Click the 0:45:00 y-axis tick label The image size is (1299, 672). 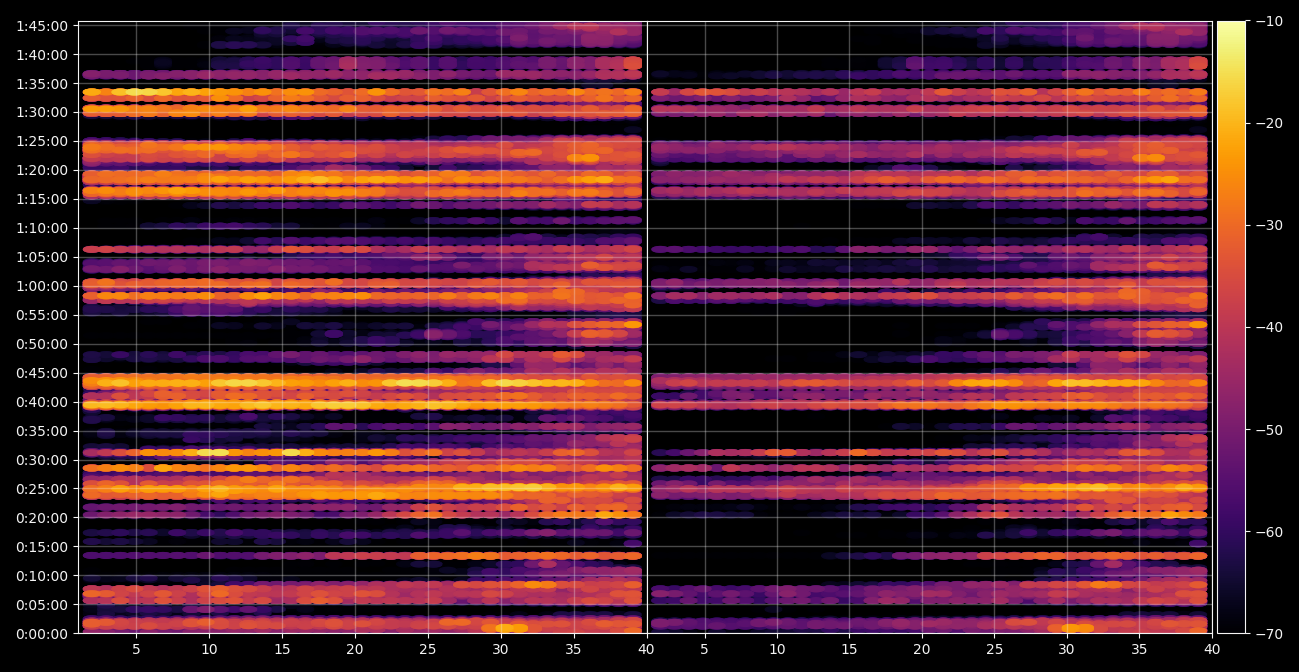[x=42, y=372]
